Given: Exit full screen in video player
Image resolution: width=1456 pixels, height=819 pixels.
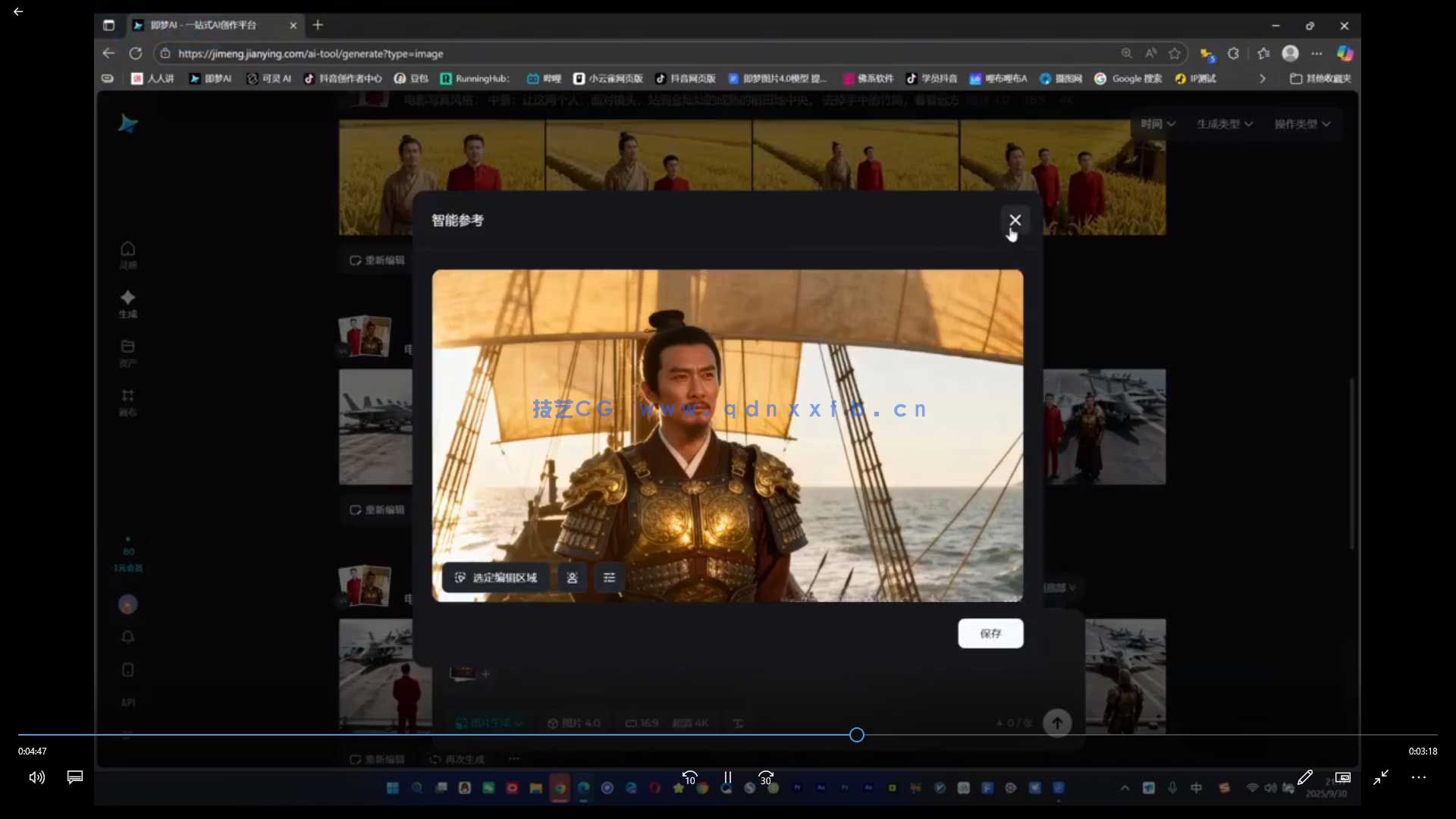Looking at the screenshot, I should coord(1380,777).
